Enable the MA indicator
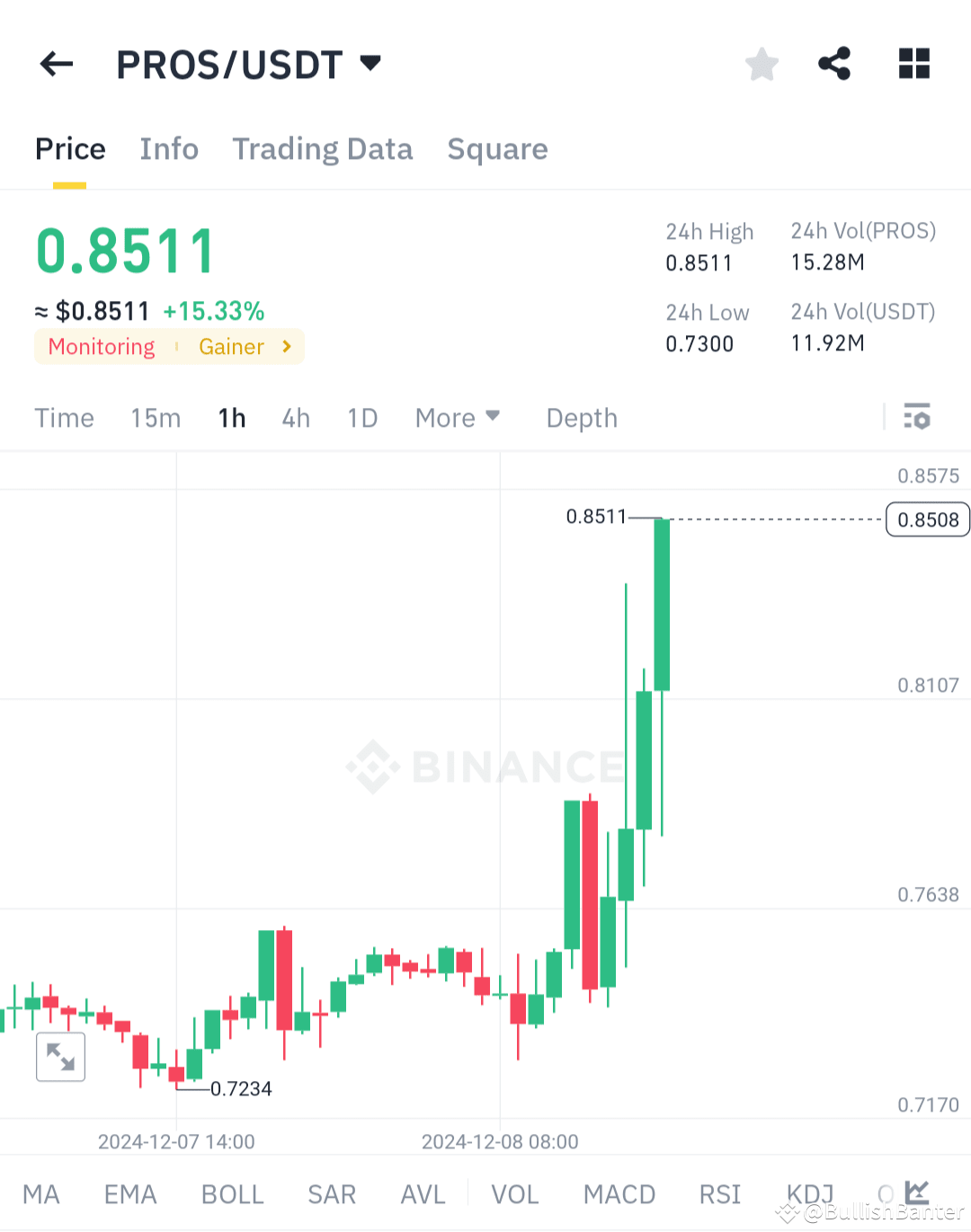Image resolution: width=971 pixels, height=1232 pixels. (41, 1193)
